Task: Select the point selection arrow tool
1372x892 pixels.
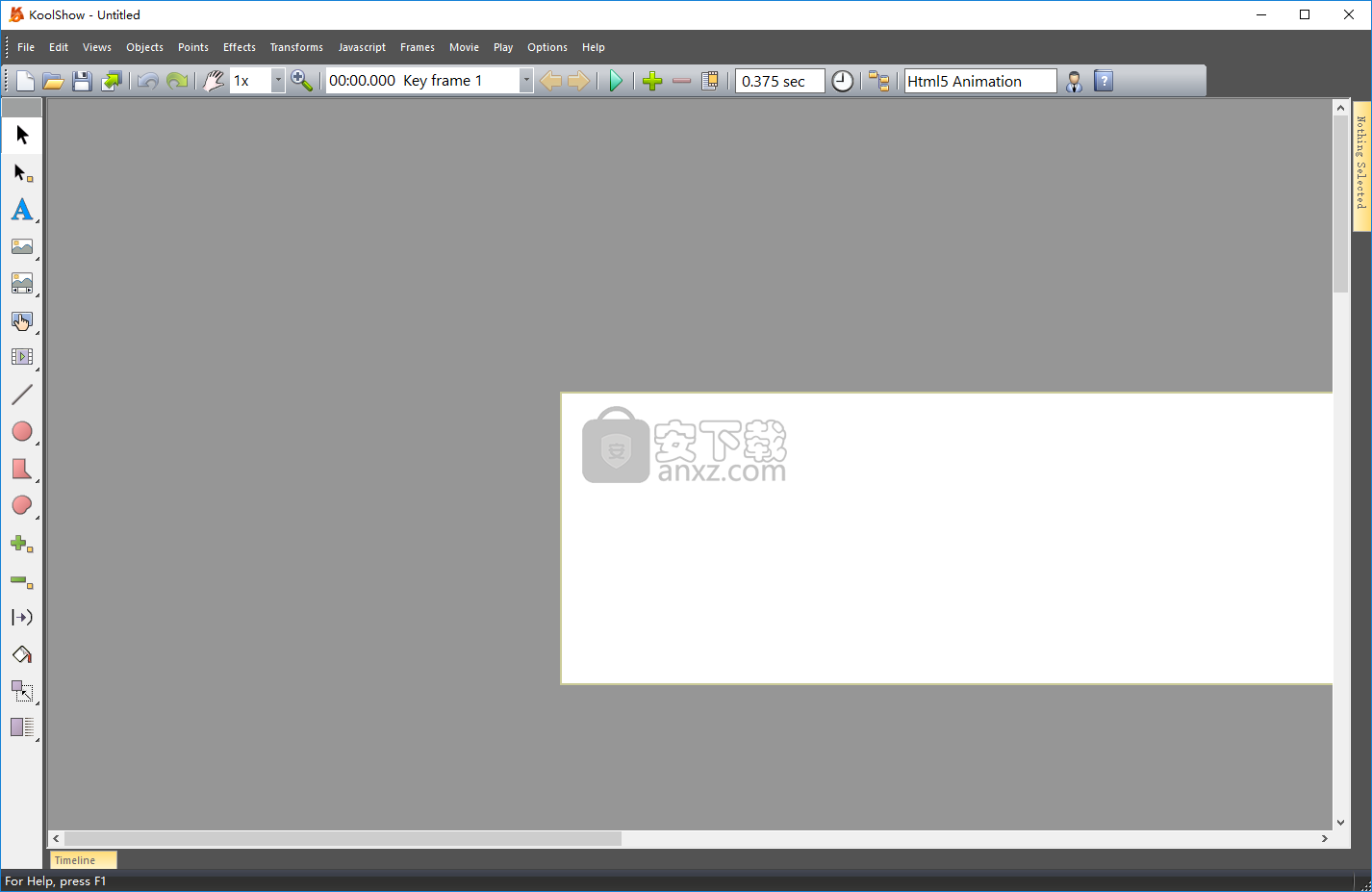Action: pyautogui.click(x=22, y=172)
